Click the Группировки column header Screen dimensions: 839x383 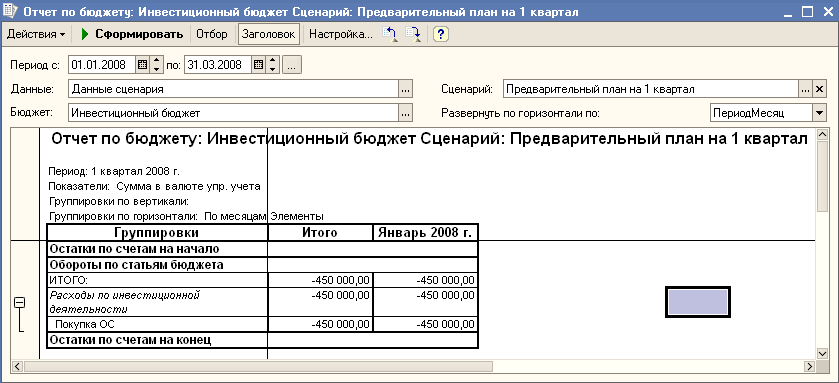[x=157, y=233]
